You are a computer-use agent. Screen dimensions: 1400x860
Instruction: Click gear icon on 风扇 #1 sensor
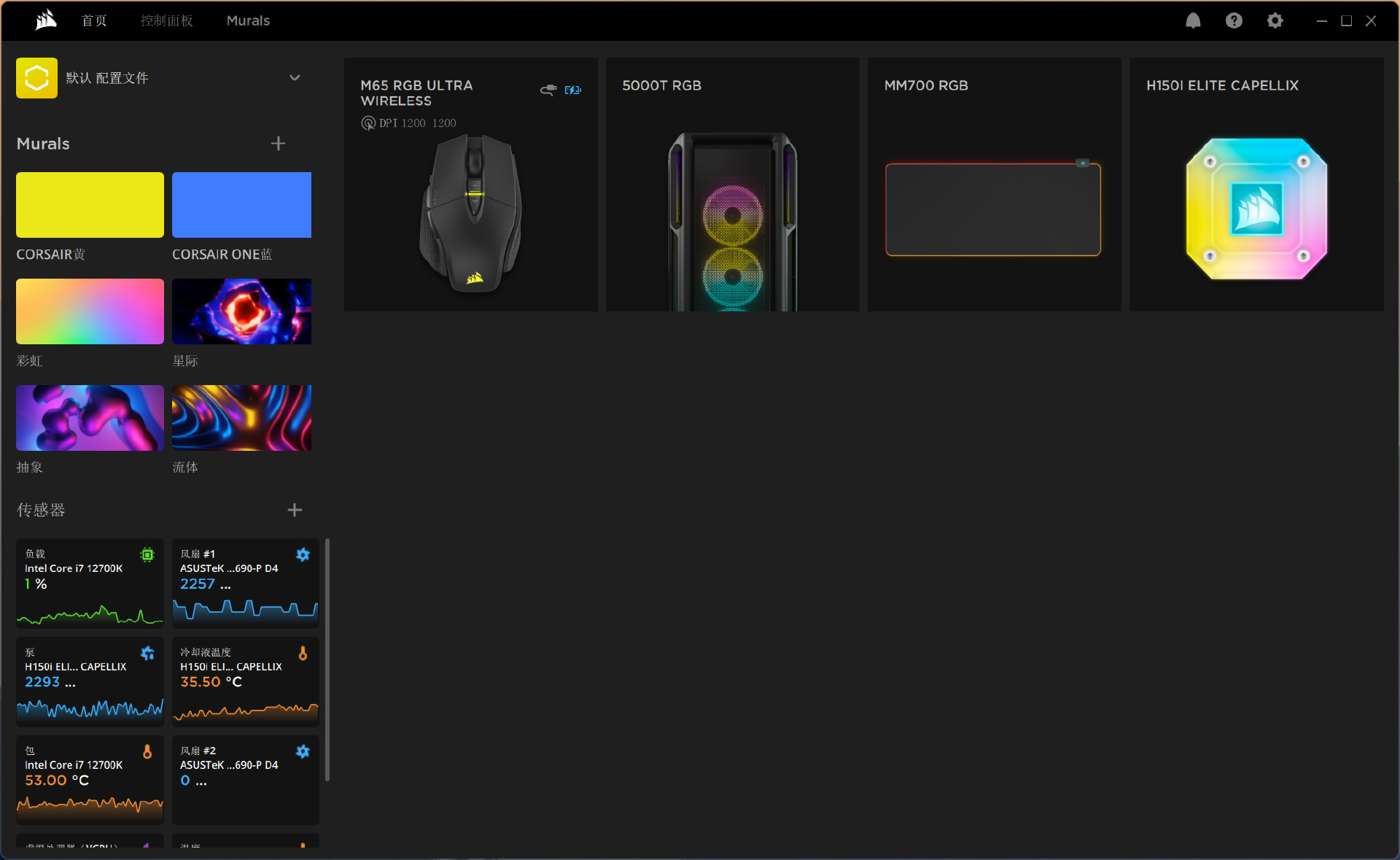pyautogui.click(x=303, y=555)
